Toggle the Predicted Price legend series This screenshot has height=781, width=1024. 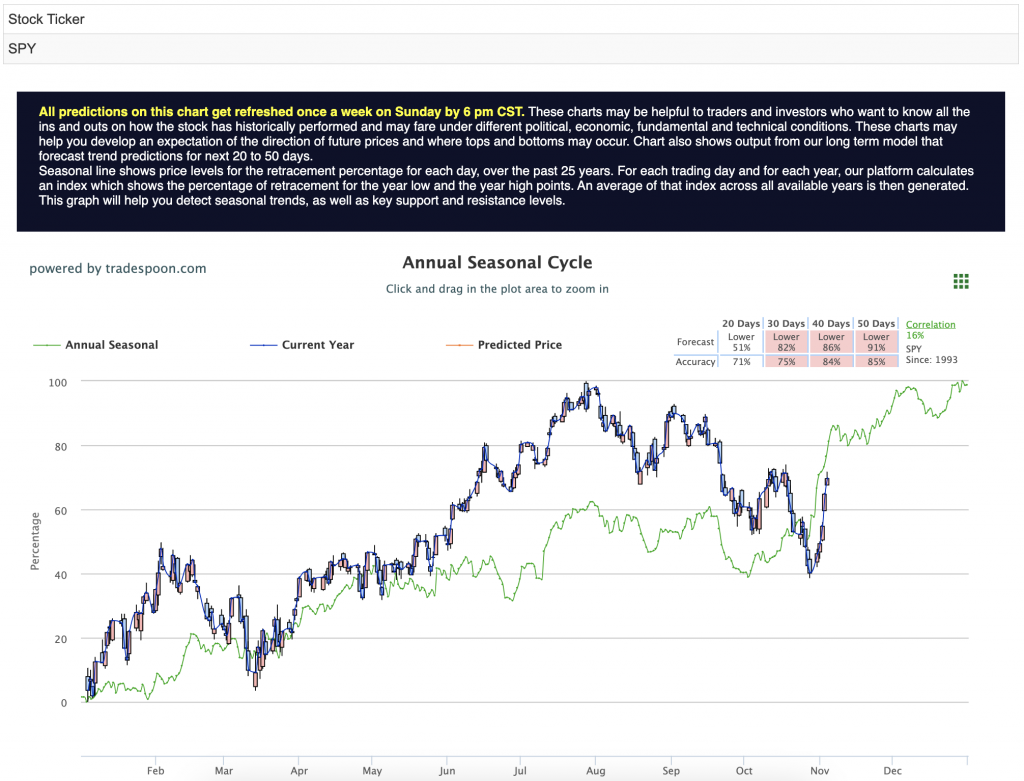click(504, 345)
